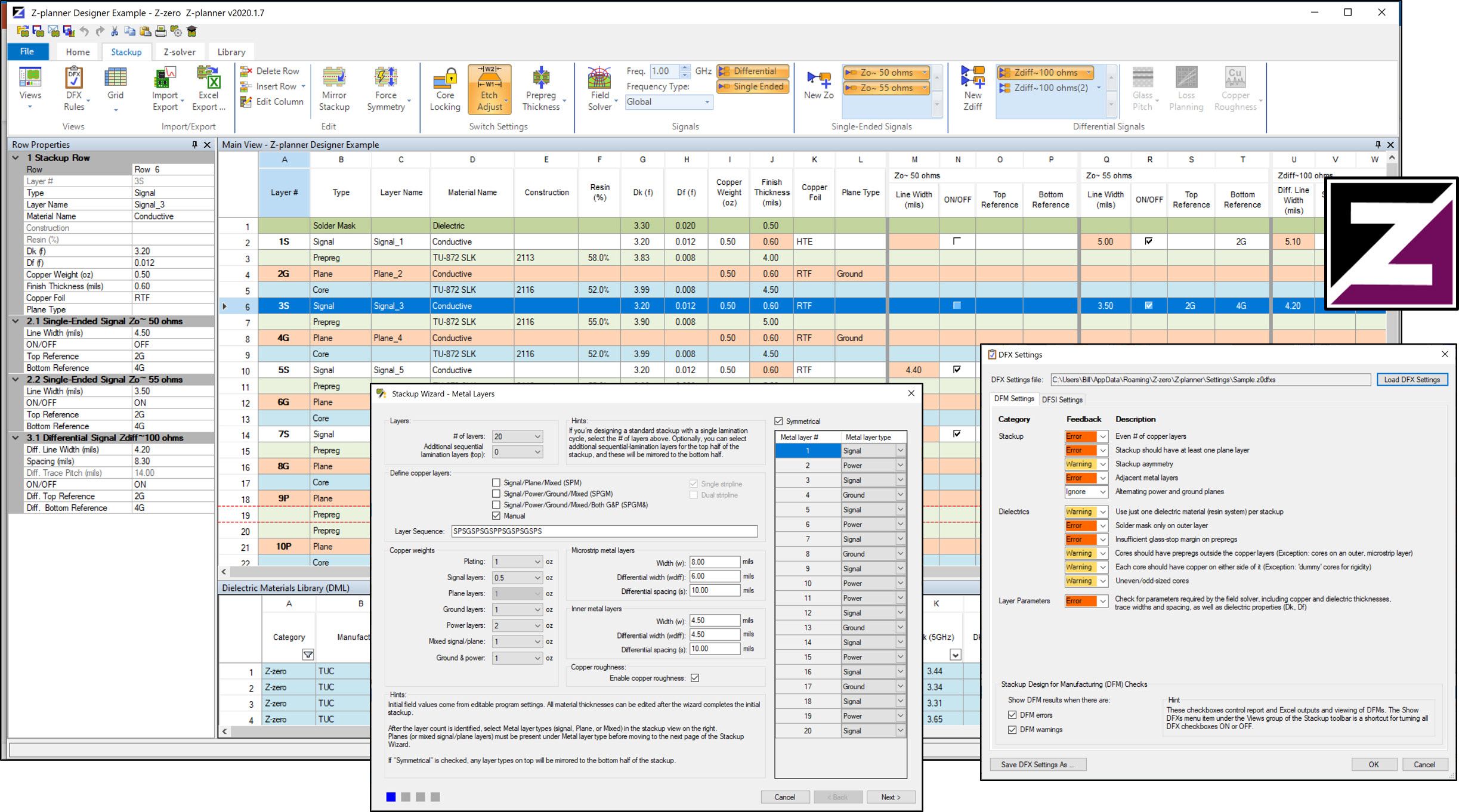Image resolution: width=1459 pixels, height=812 pixels.
Task: Switch to the Library tab
Action: tap(231, 52)
